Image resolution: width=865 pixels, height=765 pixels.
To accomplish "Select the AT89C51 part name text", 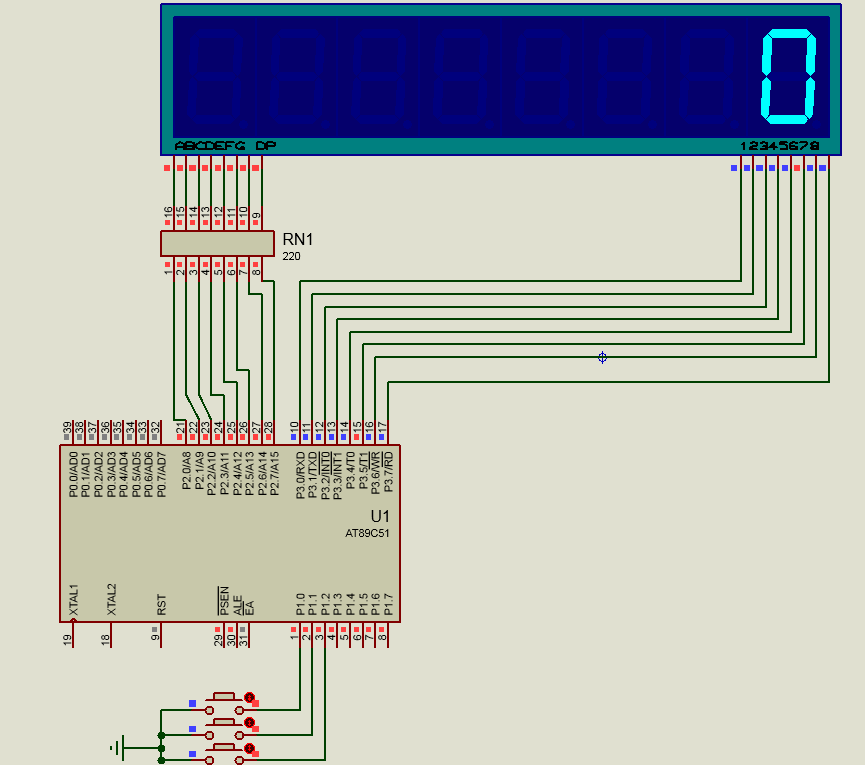I will [367, 534].
